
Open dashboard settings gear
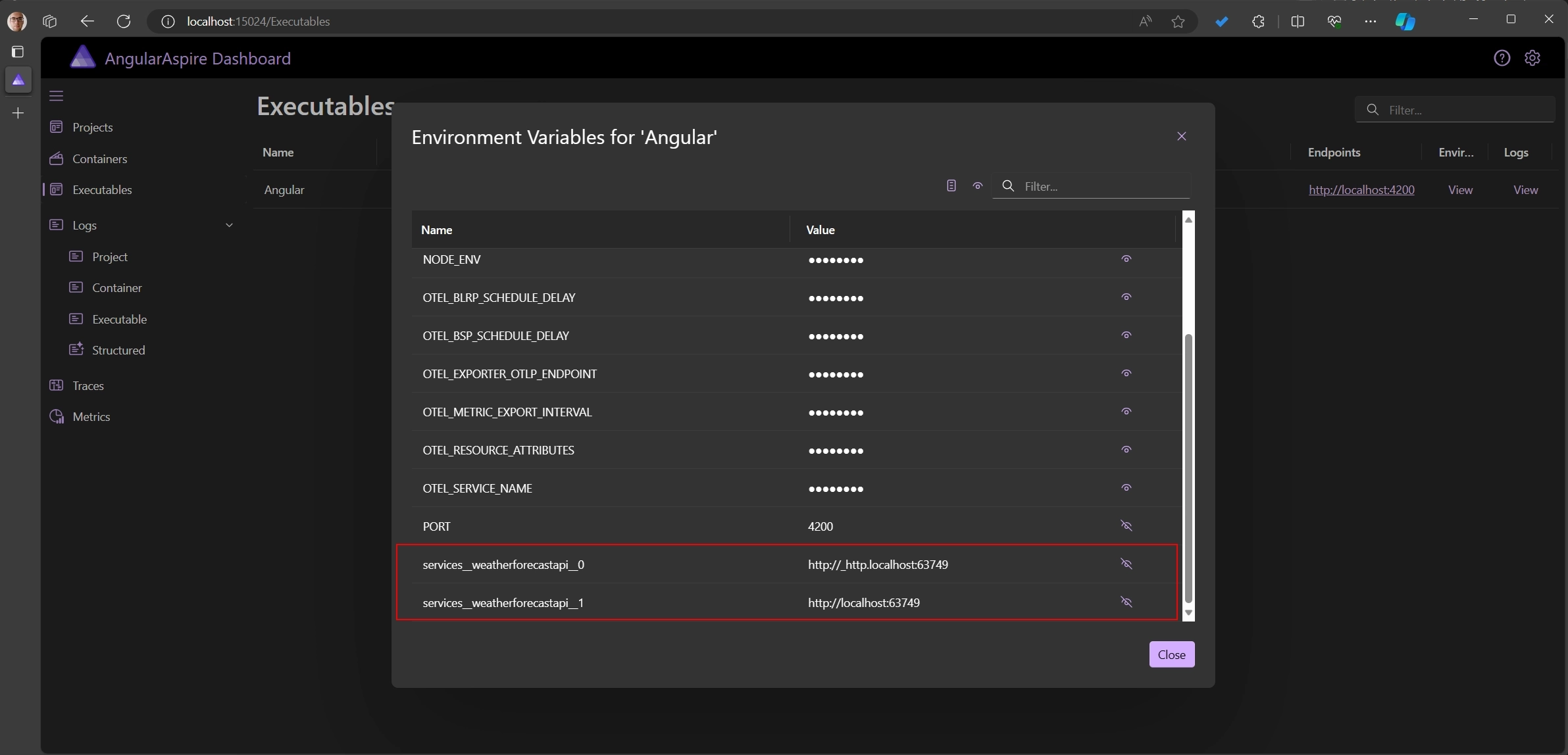(1532, 58)
